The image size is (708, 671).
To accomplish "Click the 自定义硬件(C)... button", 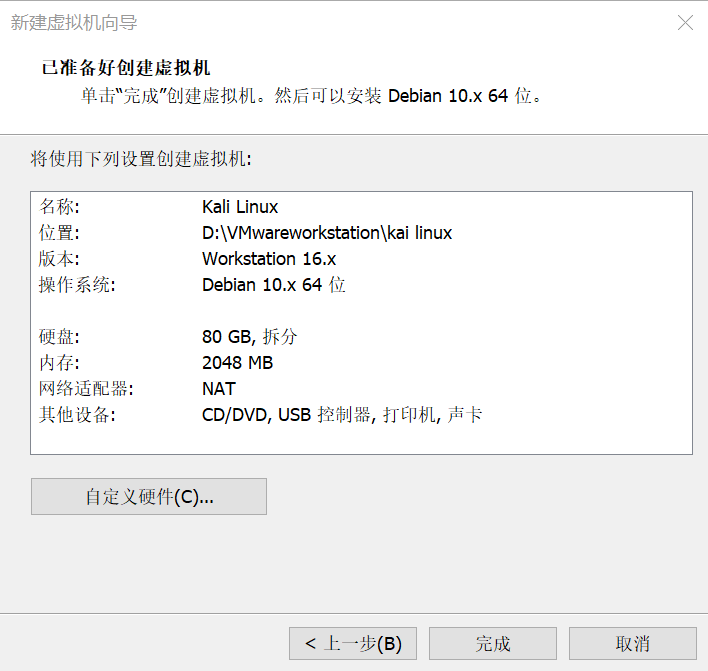I will tap(149, 497).
